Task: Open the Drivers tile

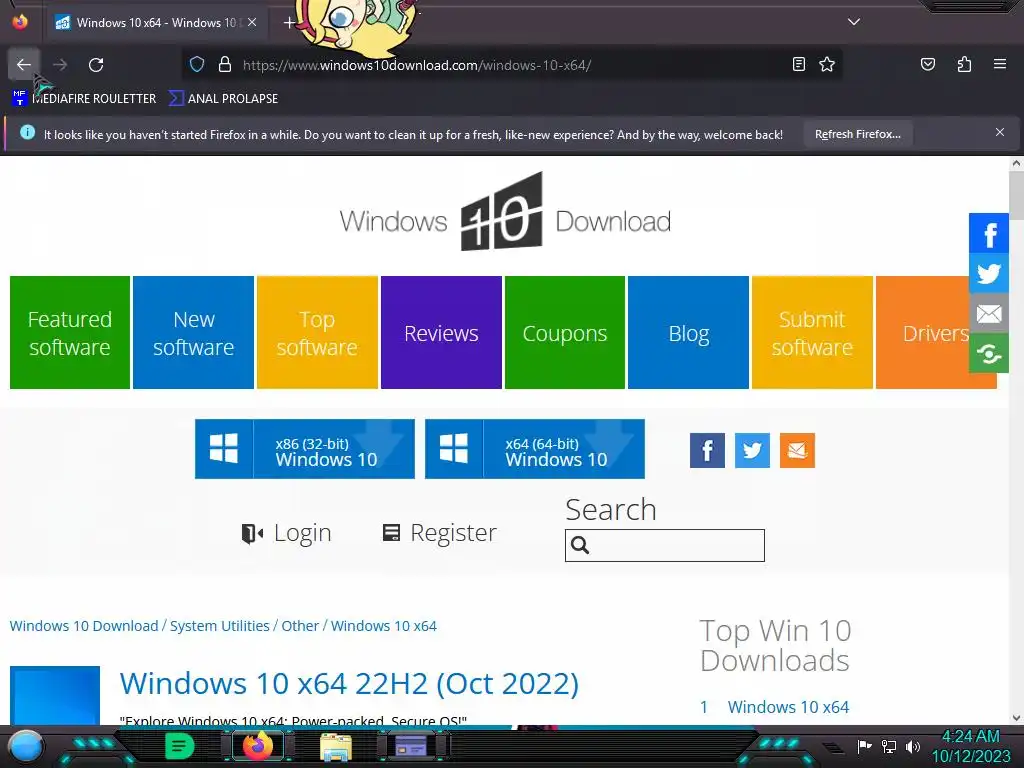Action: (x=935, y=332)
